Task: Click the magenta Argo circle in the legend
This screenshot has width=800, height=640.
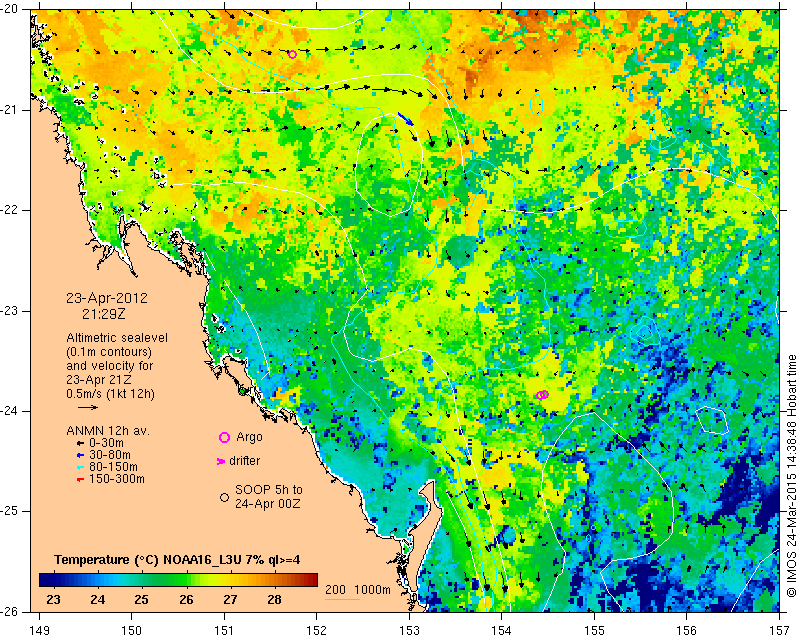Action: 224,437
